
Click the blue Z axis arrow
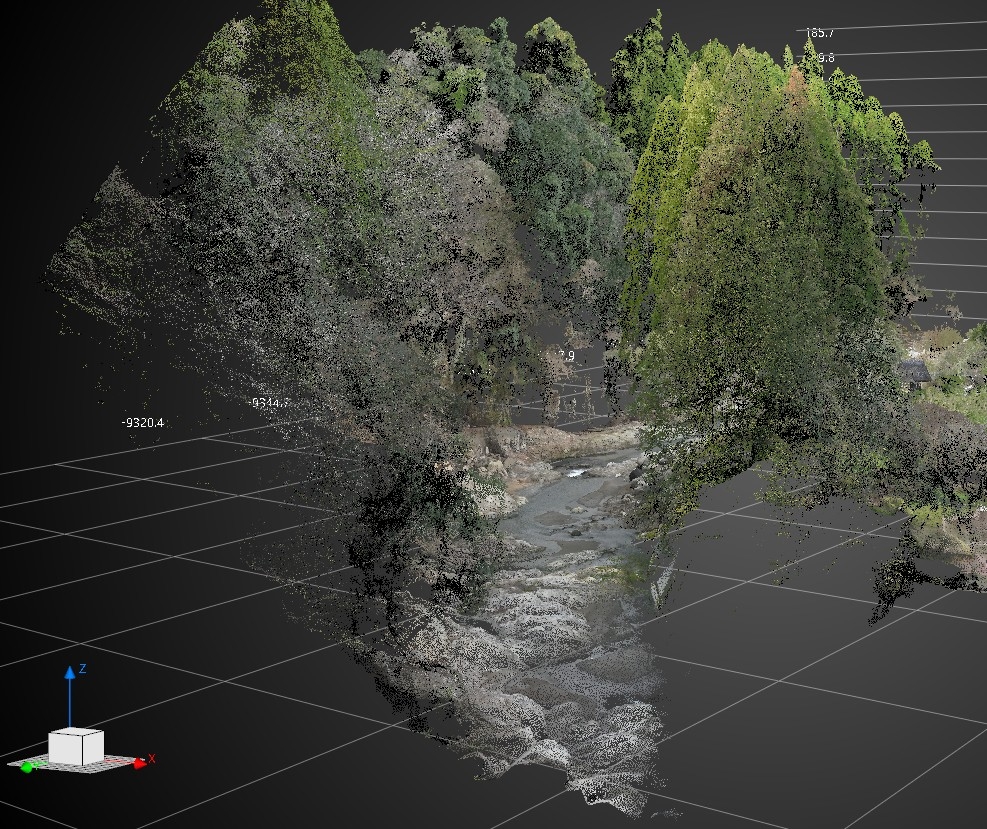pyautogui.click(x=70, y=673)
